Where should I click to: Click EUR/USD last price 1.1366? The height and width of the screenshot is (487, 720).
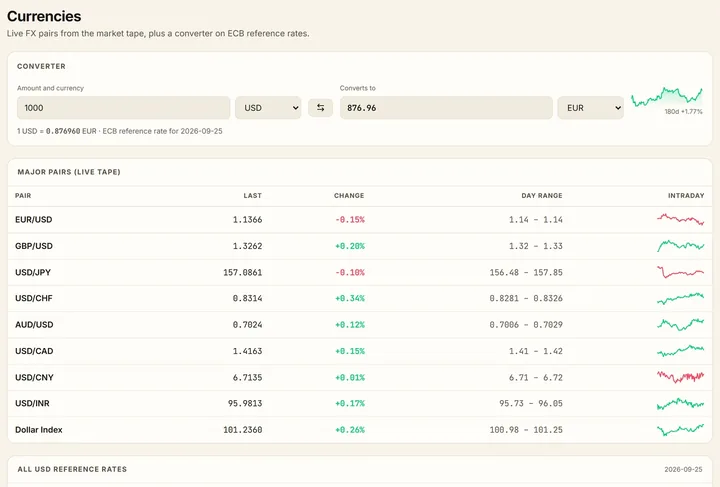coord(248,219)
